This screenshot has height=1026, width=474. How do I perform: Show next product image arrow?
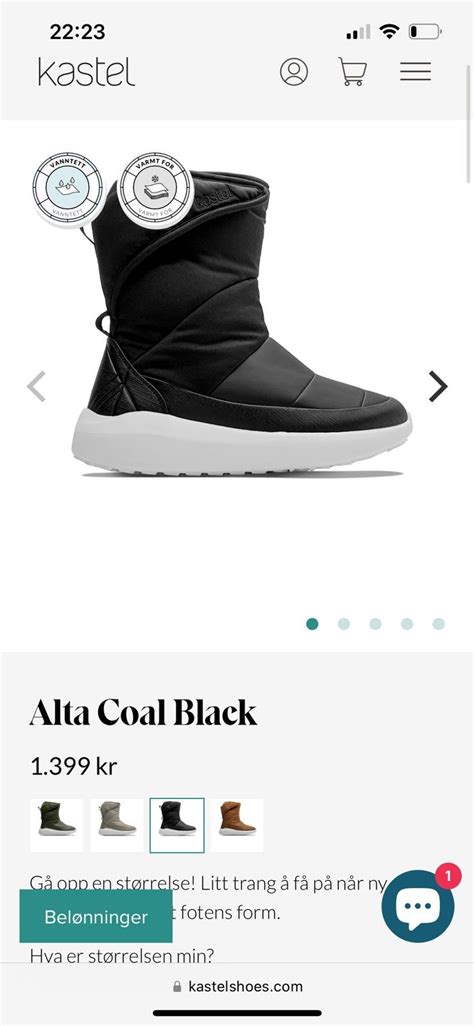(x=437, y=385)
